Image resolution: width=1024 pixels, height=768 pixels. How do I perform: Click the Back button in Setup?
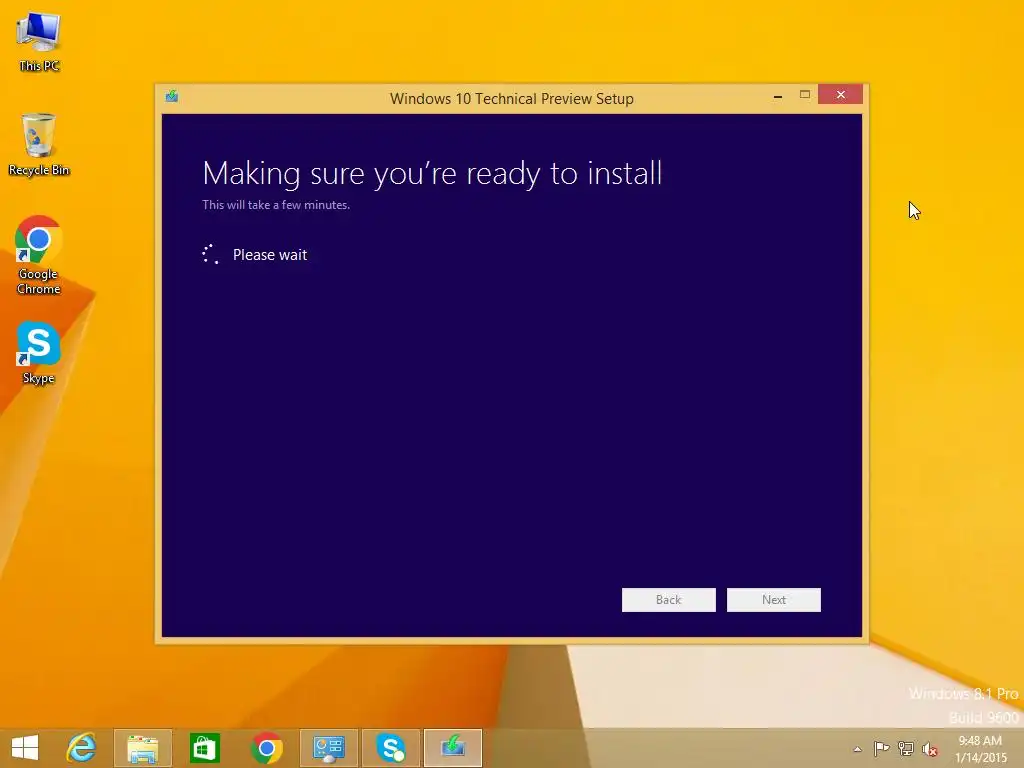(x=669, y=600)
